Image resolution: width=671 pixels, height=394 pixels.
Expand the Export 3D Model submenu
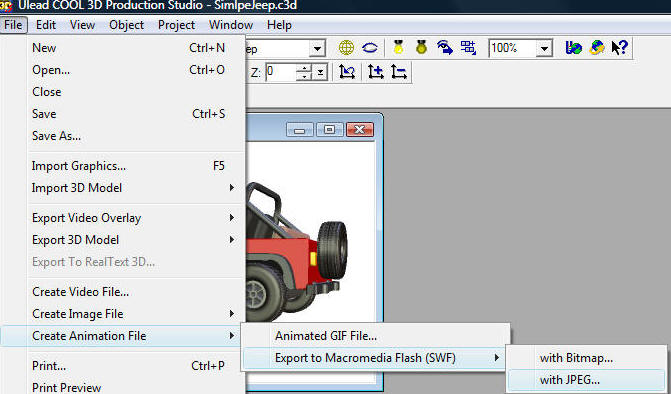[x=124, y=240]
